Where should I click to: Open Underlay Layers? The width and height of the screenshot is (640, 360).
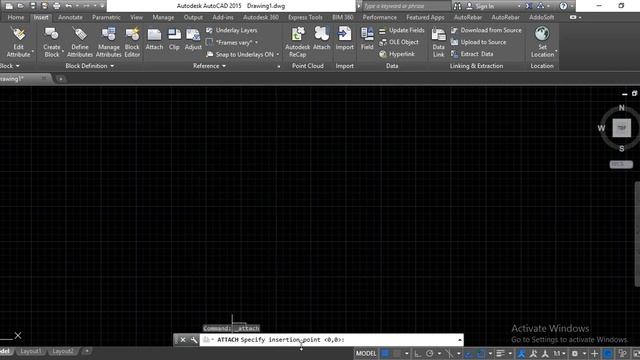coord(232,30)
